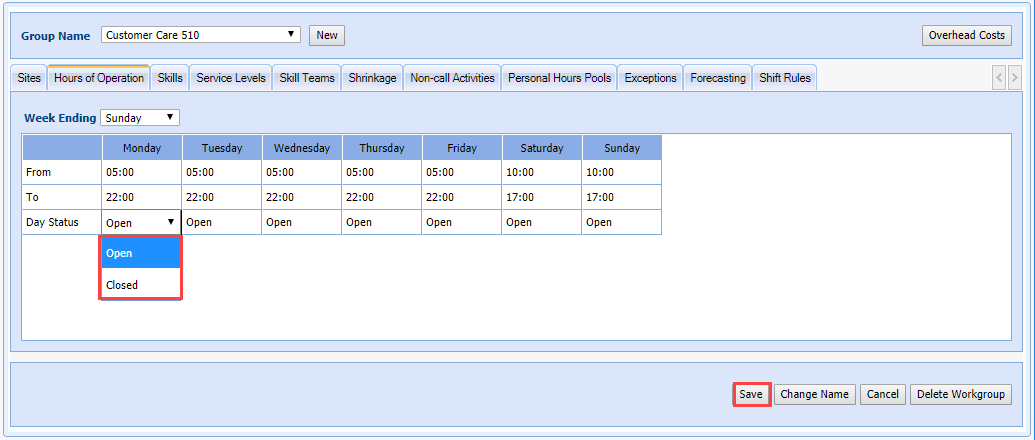Screen dimensions: 1035x440
Task: Expand the Week Ending dropdown
Action: click(140, 118)
